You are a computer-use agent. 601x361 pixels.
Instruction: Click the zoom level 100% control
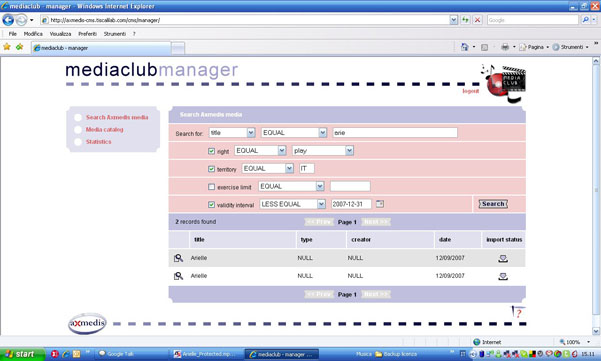pos(575,342)
